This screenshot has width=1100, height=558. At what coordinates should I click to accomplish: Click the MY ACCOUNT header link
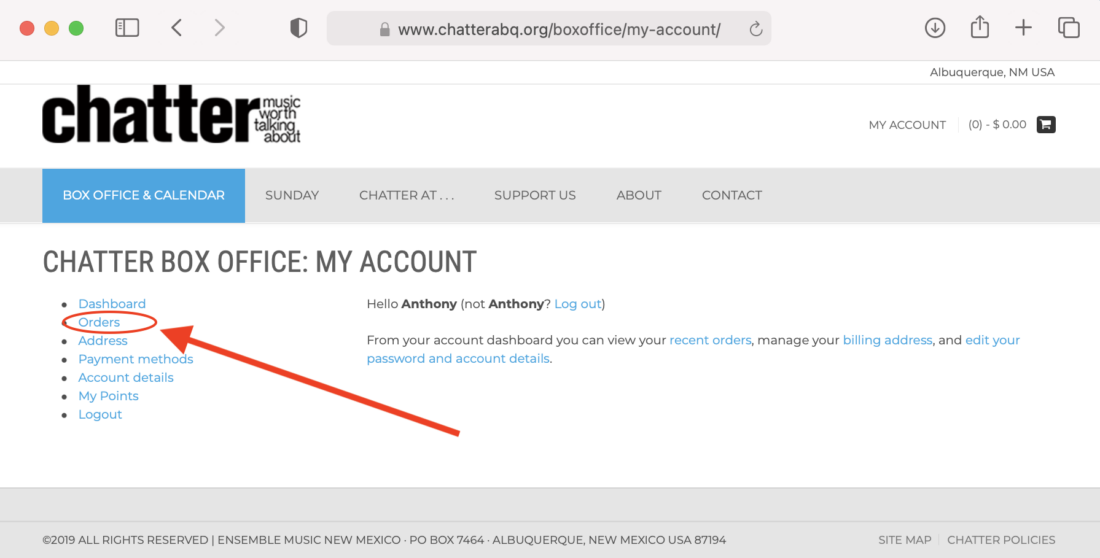pyautogui.click(x=907, y=125)
